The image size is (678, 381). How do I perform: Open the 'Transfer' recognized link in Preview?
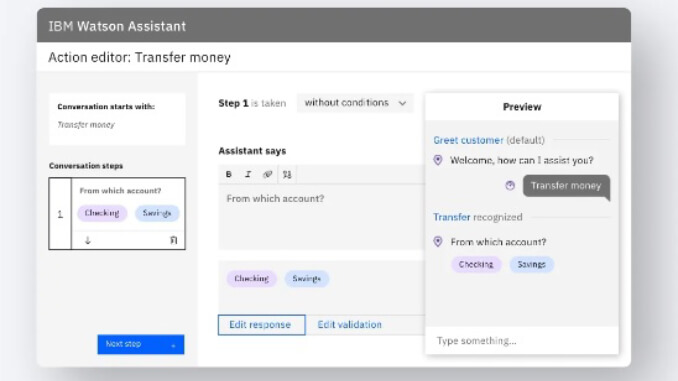(x=452, y=217)
